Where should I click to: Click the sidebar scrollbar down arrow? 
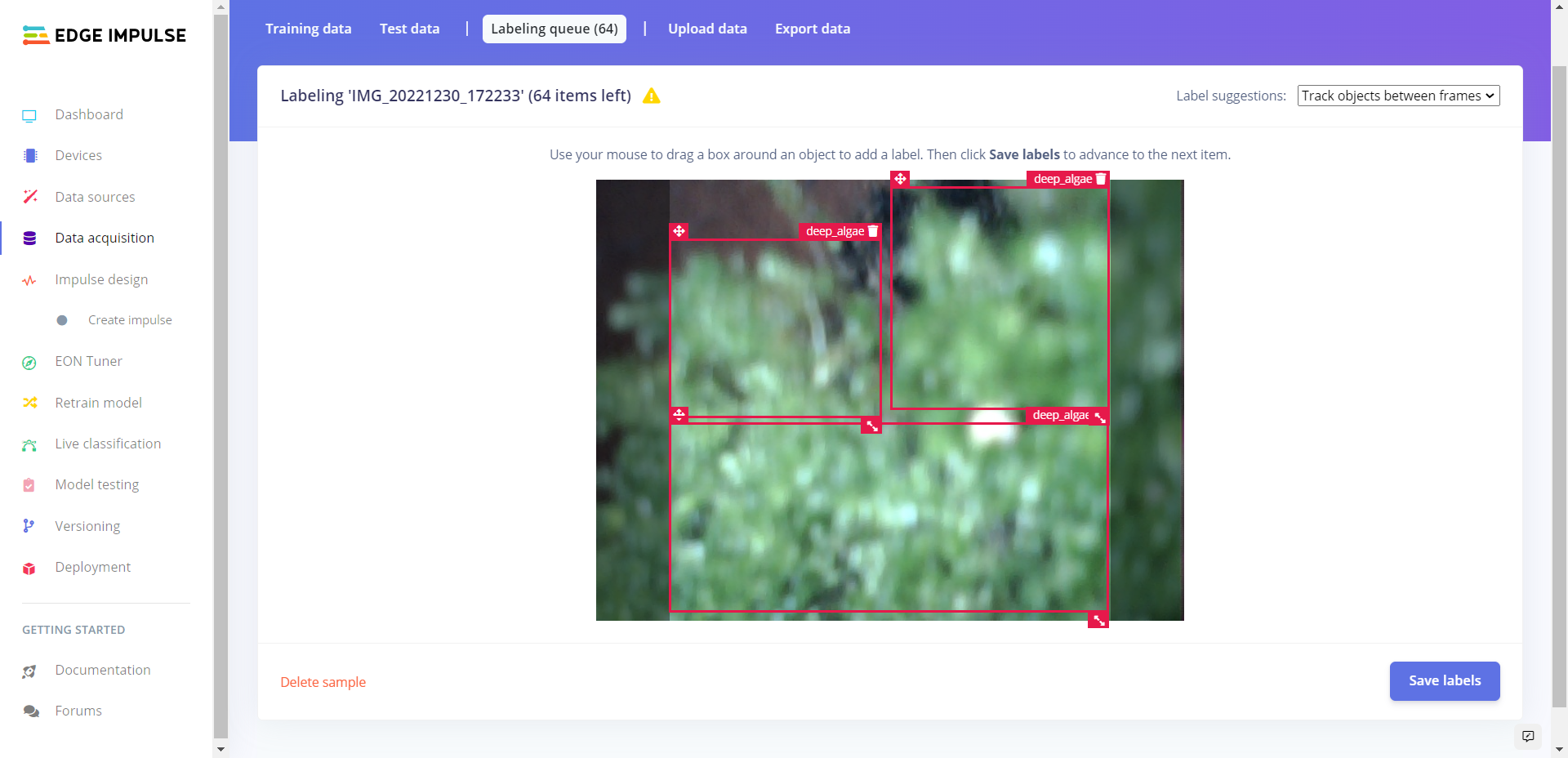(220, 749)
